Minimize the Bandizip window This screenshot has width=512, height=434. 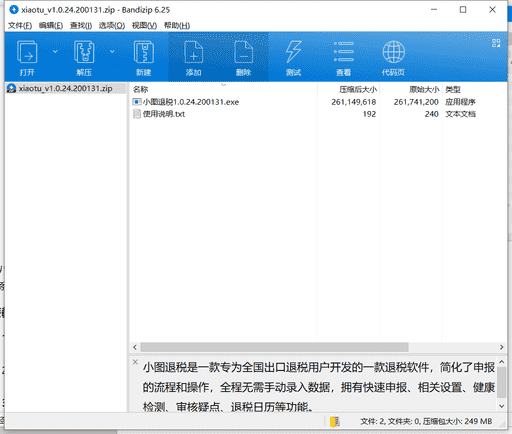click(x=434, y=10)
